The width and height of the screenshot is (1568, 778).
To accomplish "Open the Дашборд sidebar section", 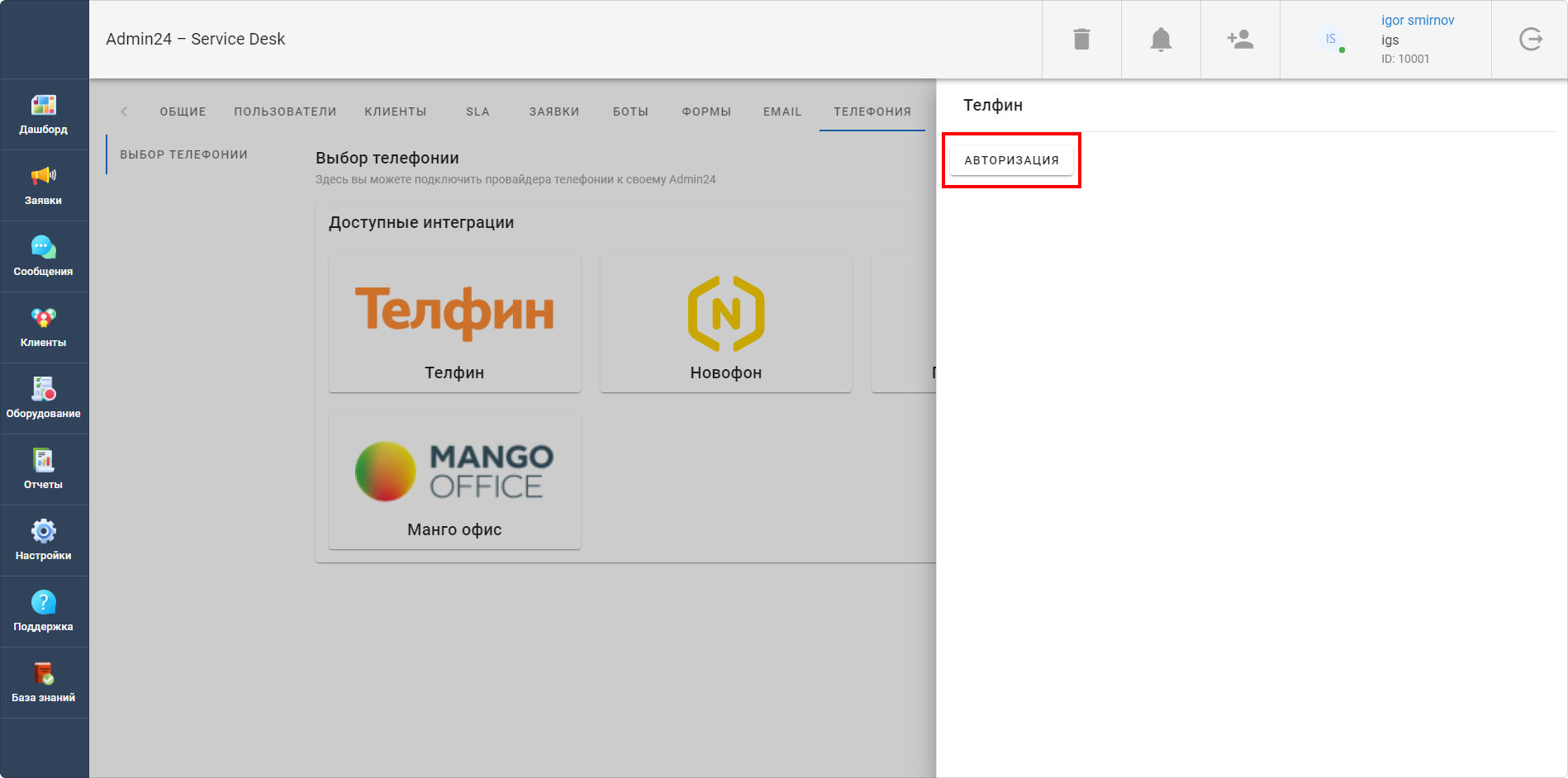I will click(x=44, y=115).
